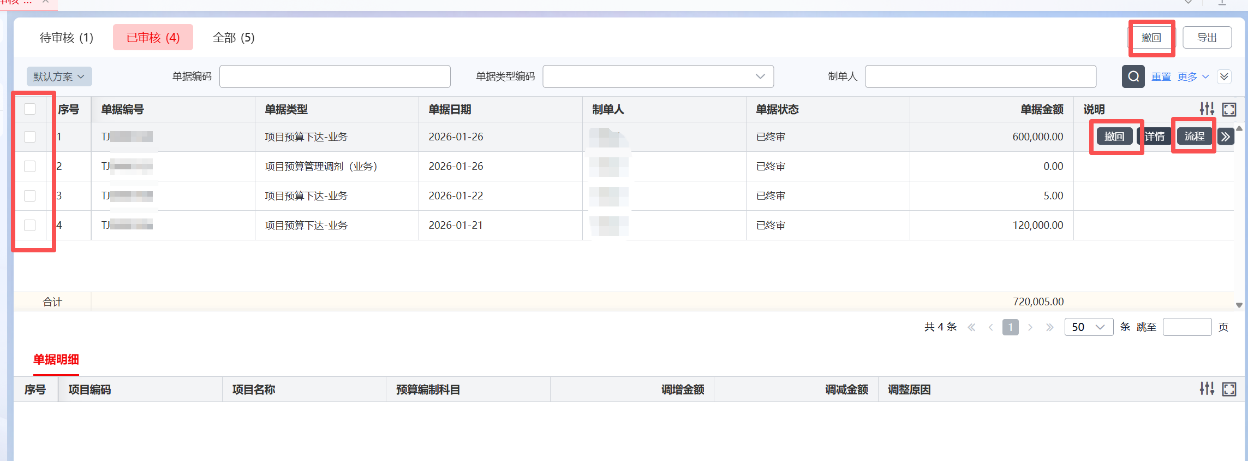The height and width of the screenshot is (461, 1248).
Task: Open the 单据类型编码 dropdown
Action: [658, 77]
